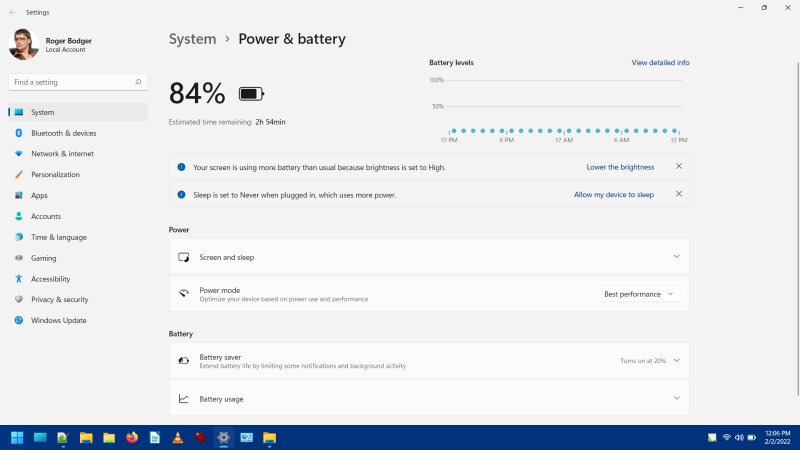Click the back arrow in Settings title bar
This screenshot has height=450, width=800.
[12, 7]
